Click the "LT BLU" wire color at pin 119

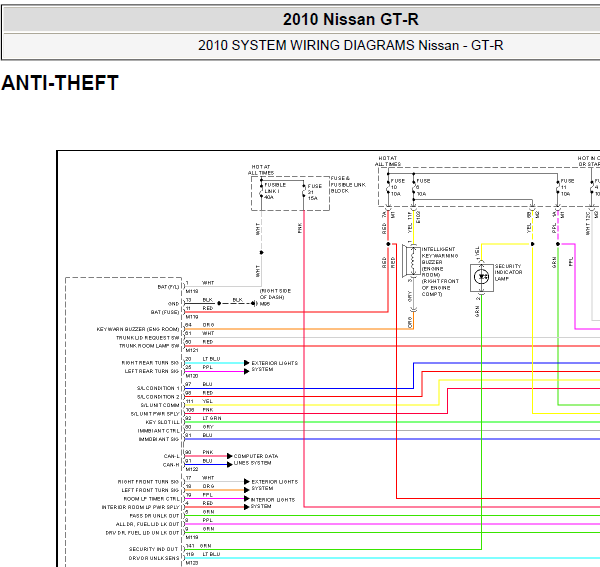tap(211, 554)
